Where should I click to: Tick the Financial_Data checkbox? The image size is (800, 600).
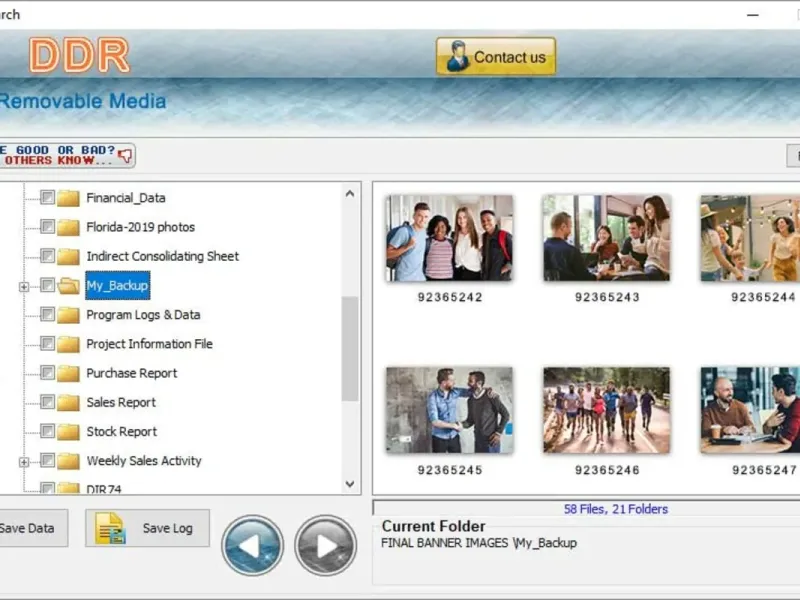[47, 197]
